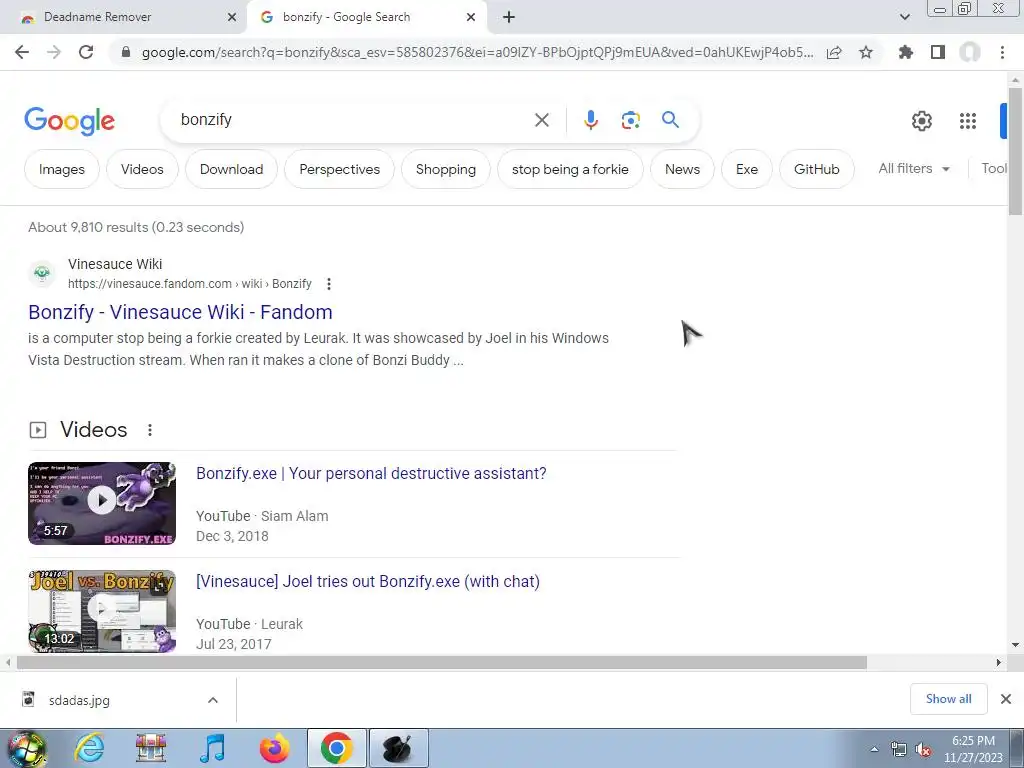Open the Joel tries out Bonzify.exe link
Screen dimensions: 1024x768
368,581
